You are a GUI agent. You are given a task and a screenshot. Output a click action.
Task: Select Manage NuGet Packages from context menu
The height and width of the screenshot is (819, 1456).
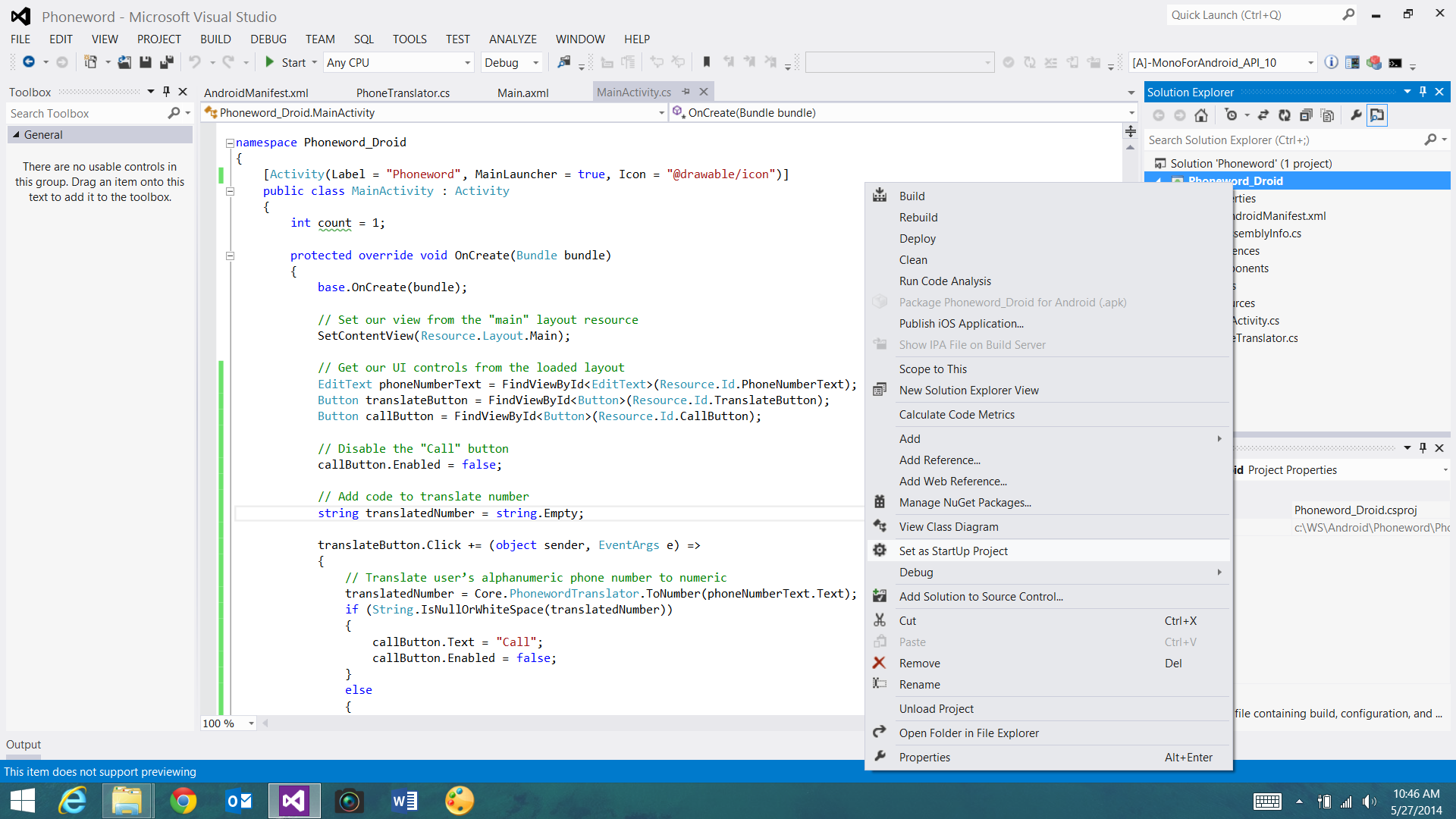pyautogui.click(x=965, y=503)
